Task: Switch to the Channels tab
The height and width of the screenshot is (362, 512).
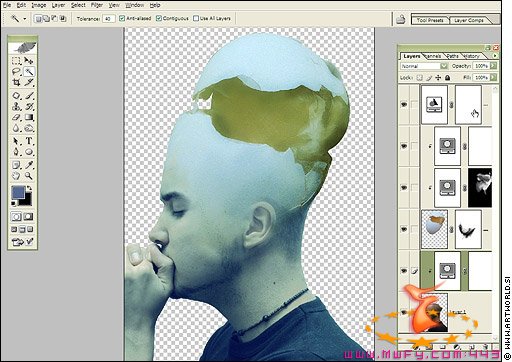Action: pos(433,56)
